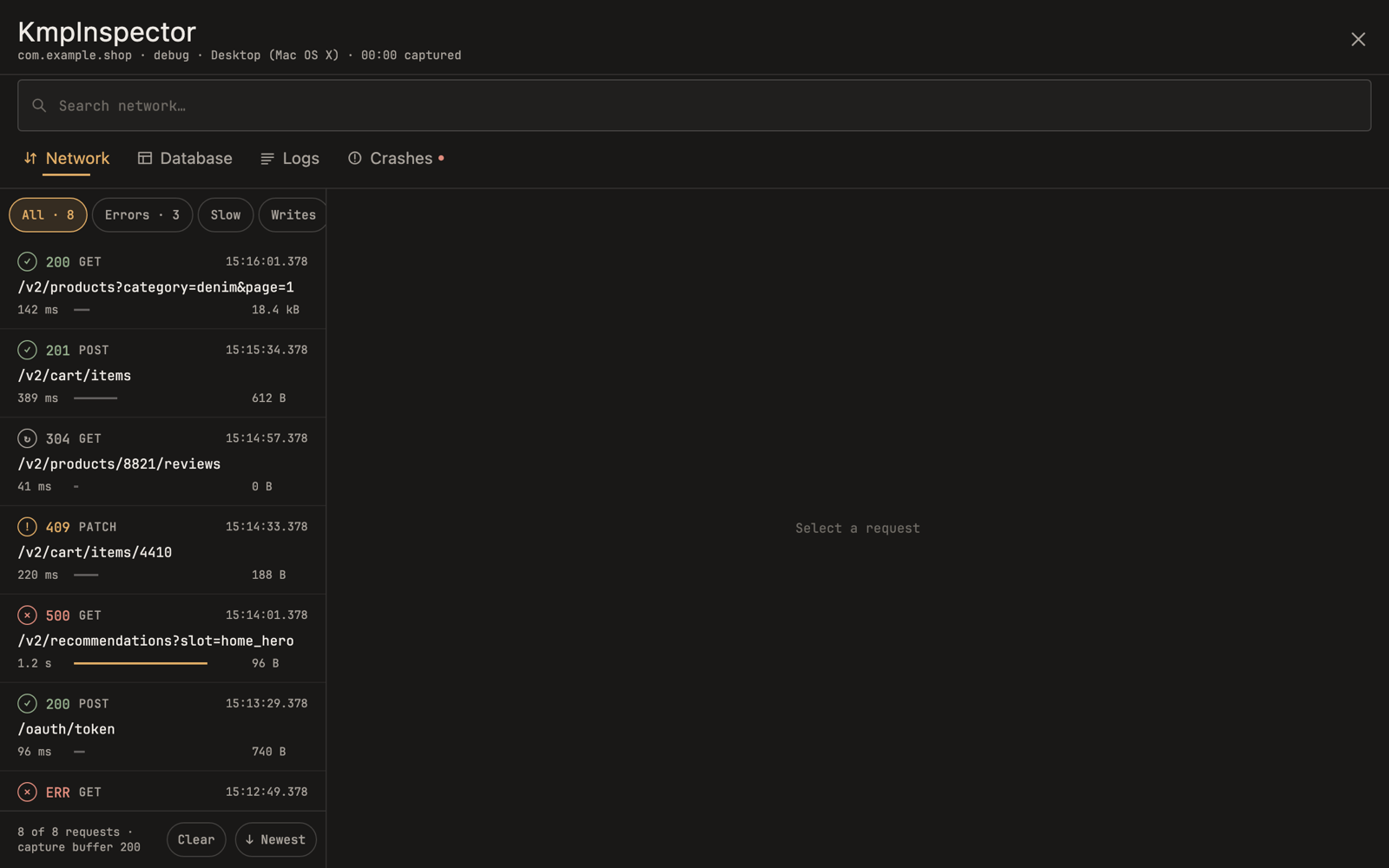Select /v2/products?category=denim&page=1 request
The height and width of the screenshot is (868, 1389).
162,285
